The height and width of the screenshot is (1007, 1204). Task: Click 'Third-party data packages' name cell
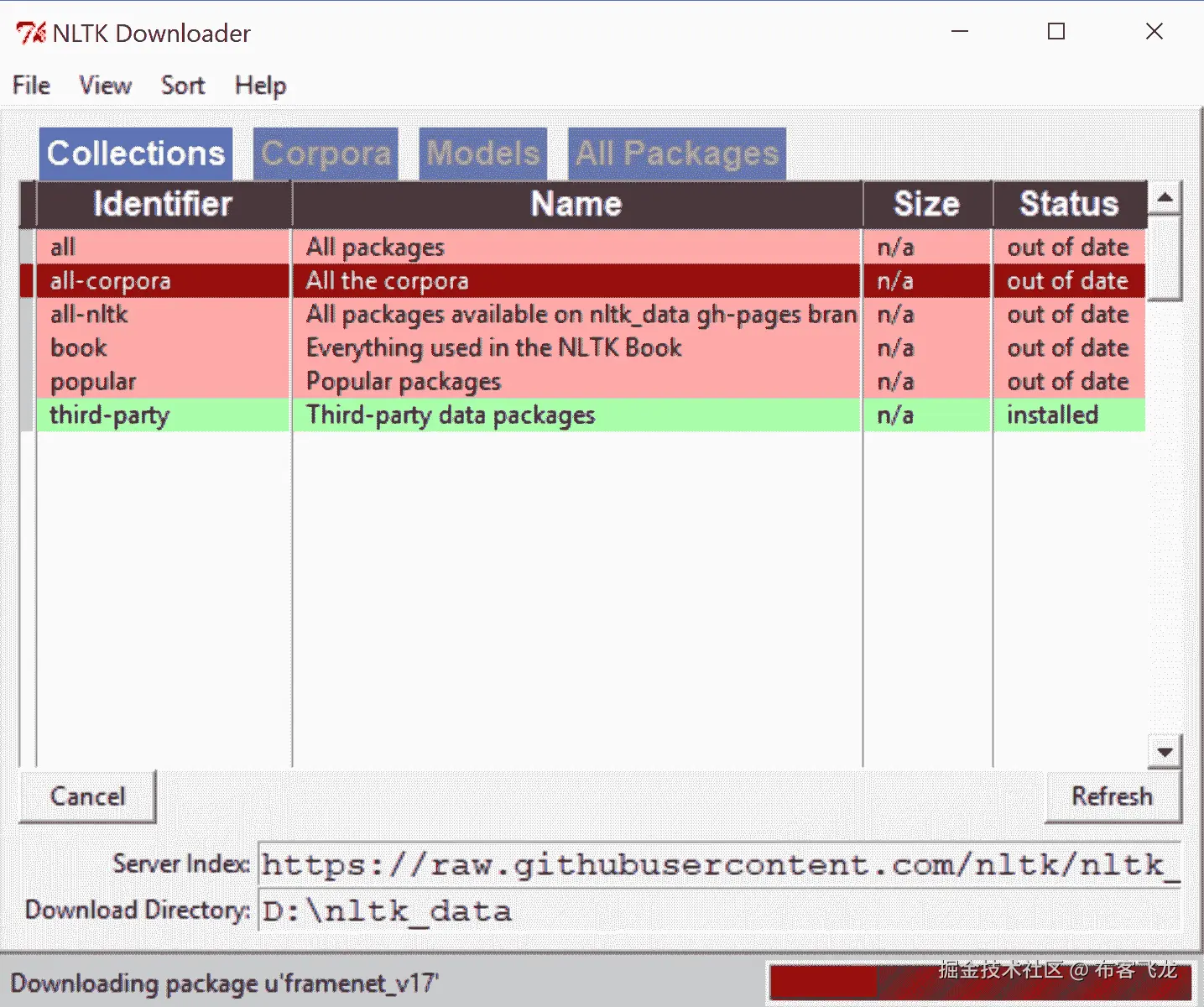[x=576, y=415]
